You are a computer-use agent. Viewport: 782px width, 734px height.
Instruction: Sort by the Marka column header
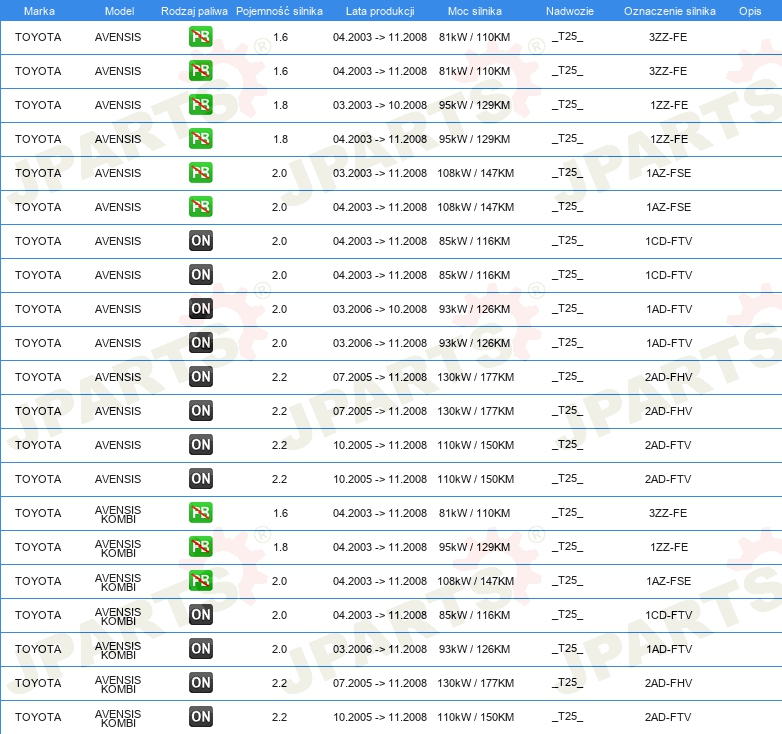coord(38,11)
